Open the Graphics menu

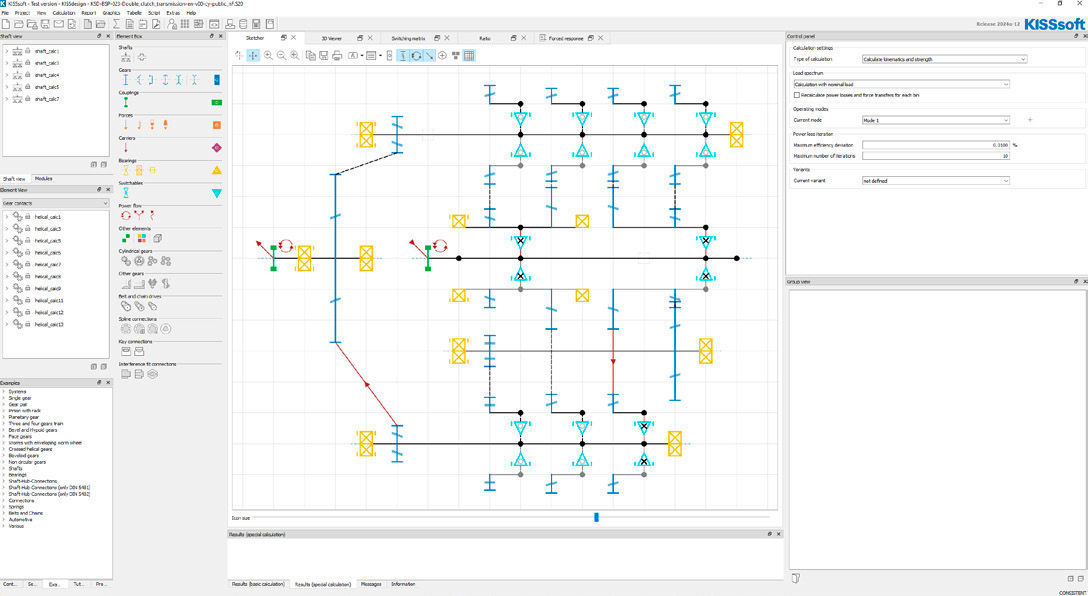pyautogui.click(x=111, y=12)
